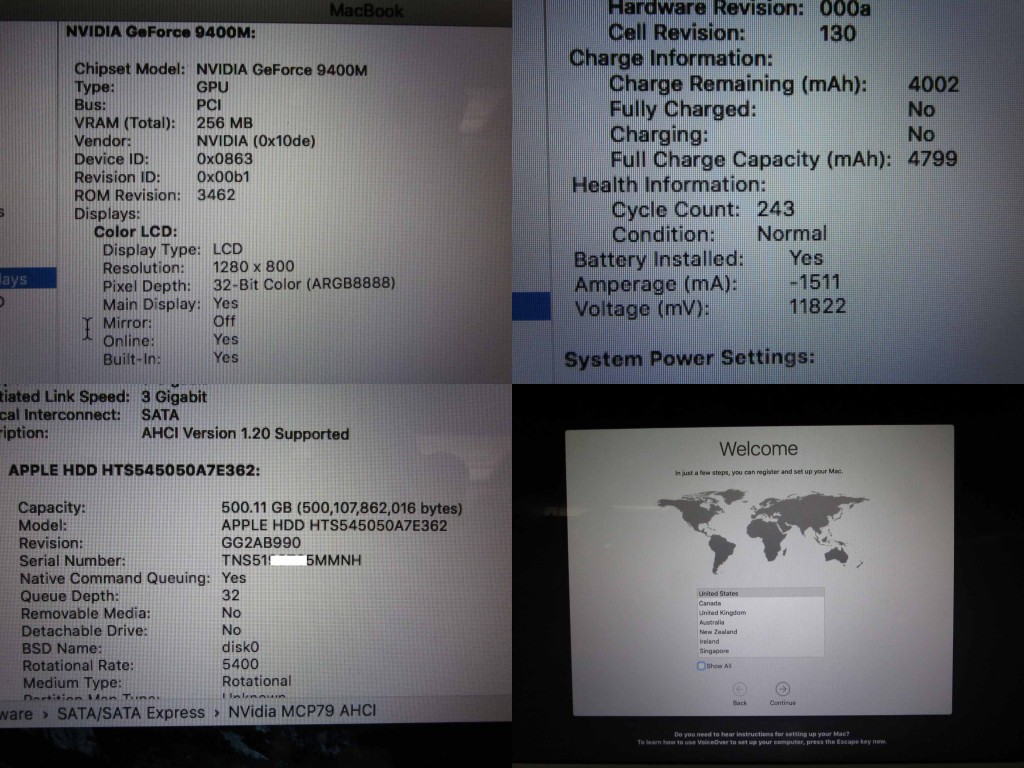1024x768 pixels.
Task: Click the Health Information: heading
Action: tap(669, 185)
